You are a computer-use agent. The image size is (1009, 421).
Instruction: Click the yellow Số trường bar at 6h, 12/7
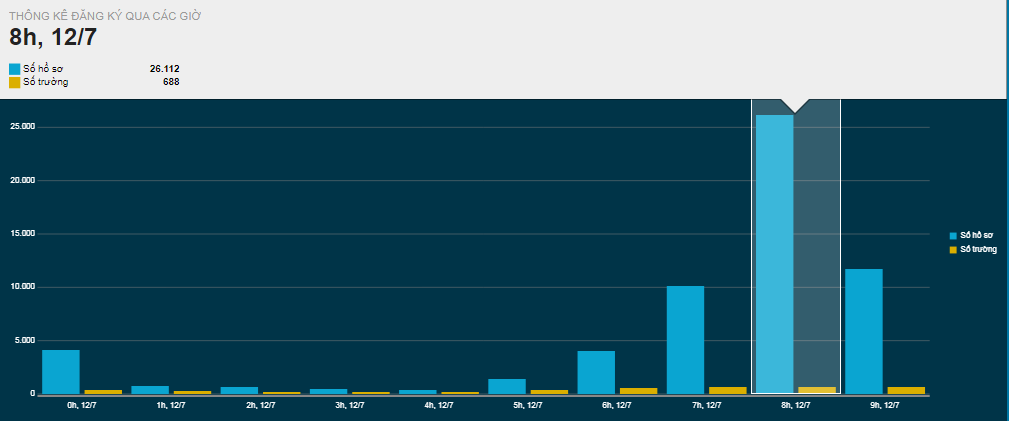pyautogui.click(x=639, y=390)
